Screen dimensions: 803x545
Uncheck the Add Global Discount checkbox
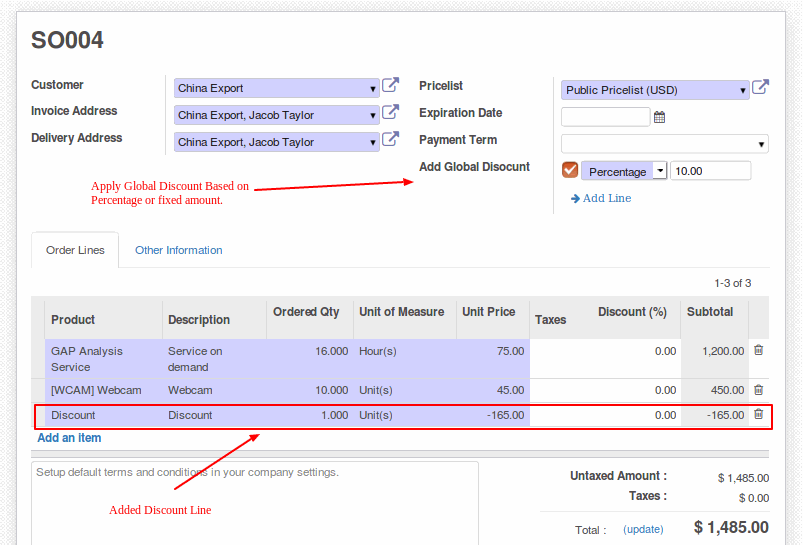(x=570, y=170)
